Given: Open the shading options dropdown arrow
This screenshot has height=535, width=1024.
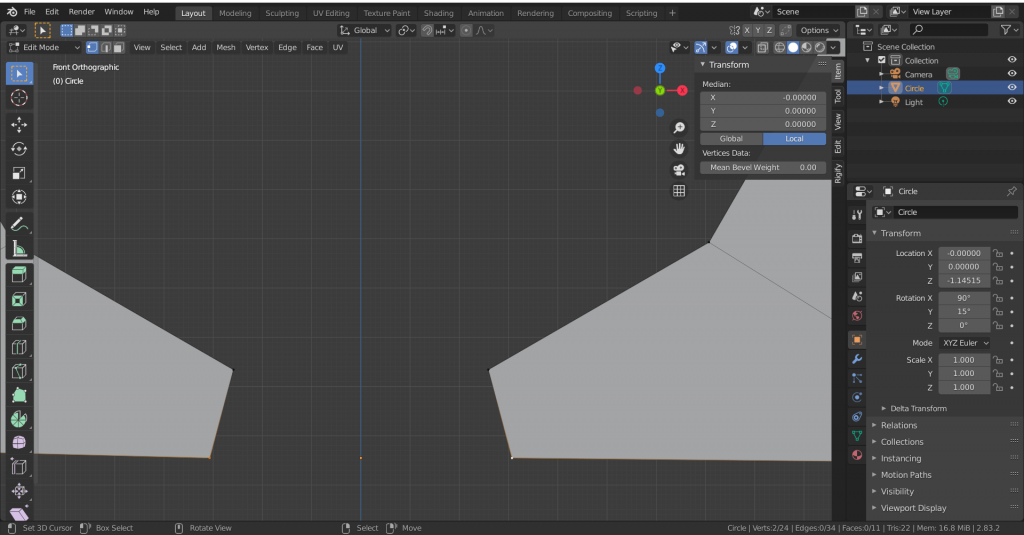Looking at the screenshot, I should pyautogui.click(x=834, y=47).
